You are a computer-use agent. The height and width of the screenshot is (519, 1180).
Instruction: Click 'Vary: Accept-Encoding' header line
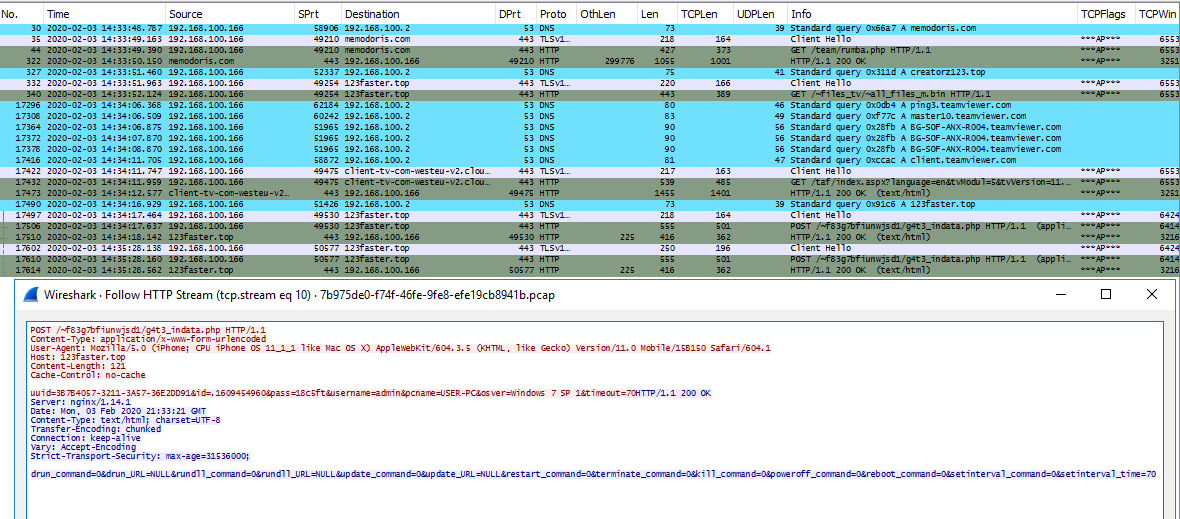pyautogui.click(x=83, y=447)
